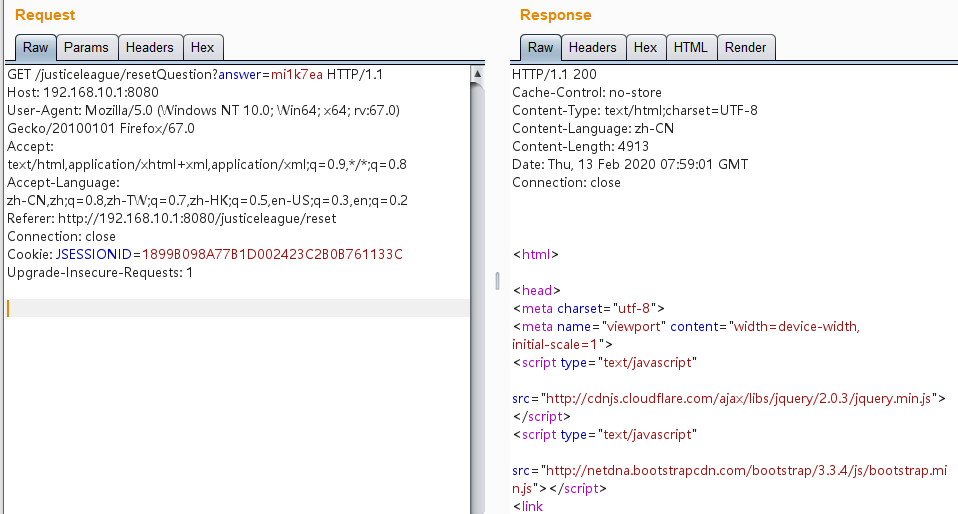Click the Referer header URL in the request

point(198,219)
